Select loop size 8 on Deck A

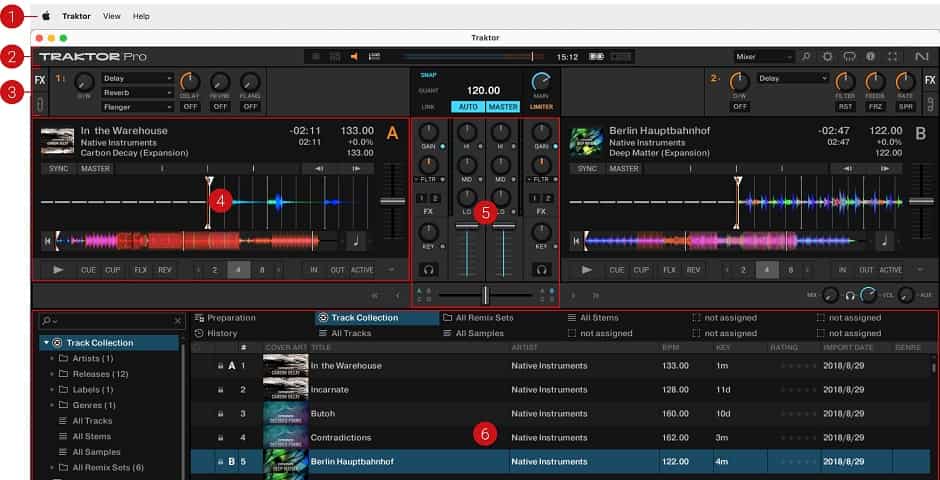(x=262, y=270)
